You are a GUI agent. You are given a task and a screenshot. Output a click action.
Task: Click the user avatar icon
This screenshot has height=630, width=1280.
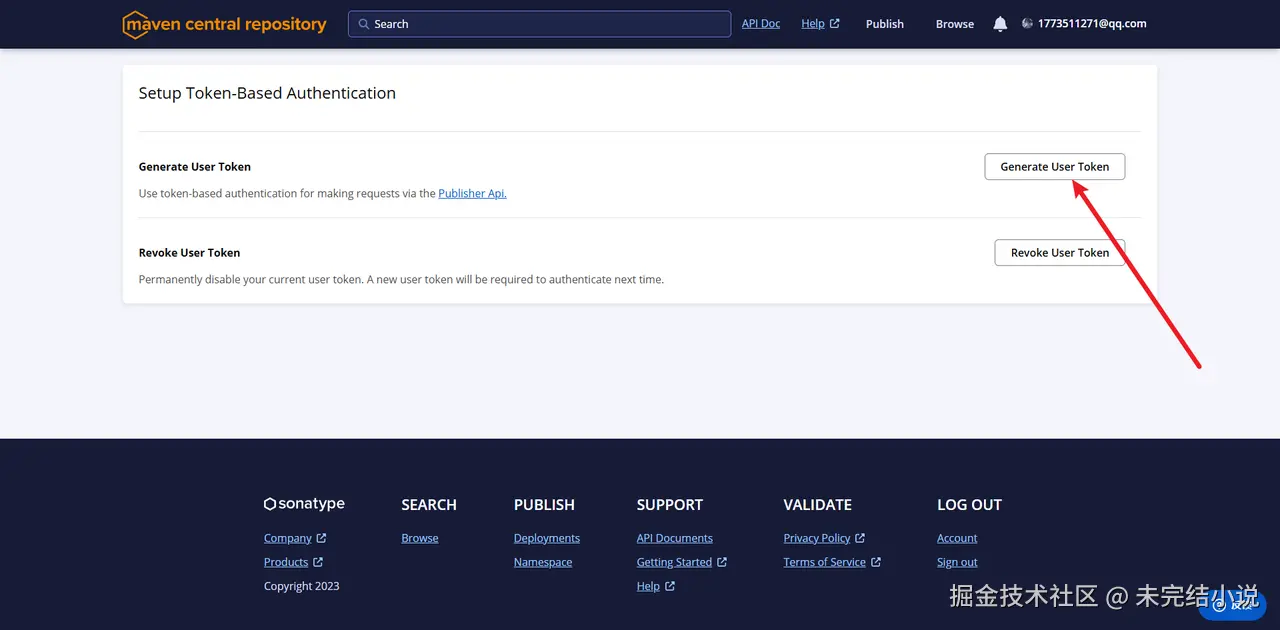point(1027,23)
